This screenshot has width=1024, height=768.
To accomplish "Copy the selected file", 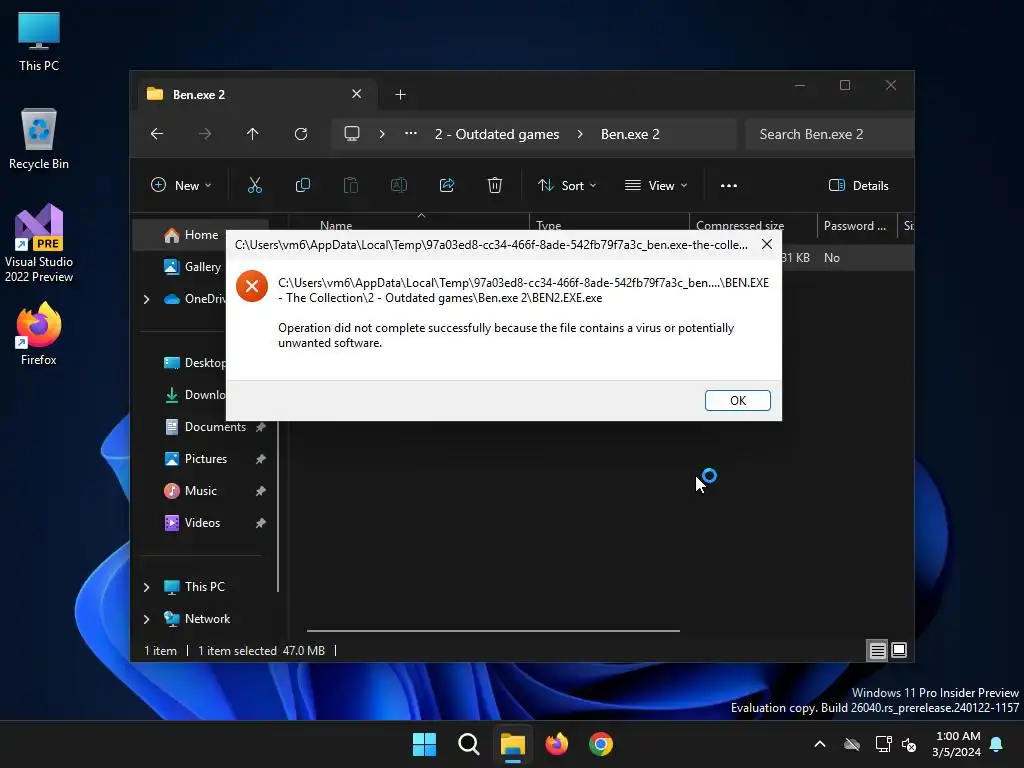I will pos(302,185).
